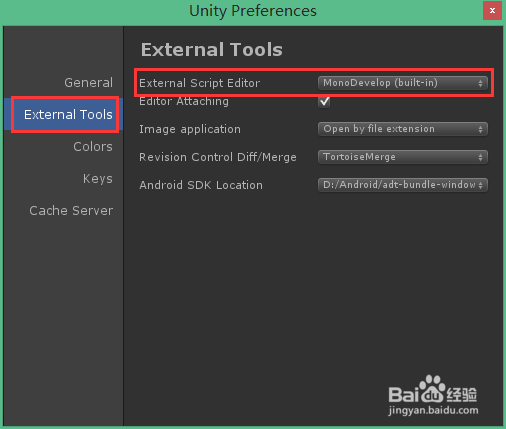Click the External Script Editor label

199,83
